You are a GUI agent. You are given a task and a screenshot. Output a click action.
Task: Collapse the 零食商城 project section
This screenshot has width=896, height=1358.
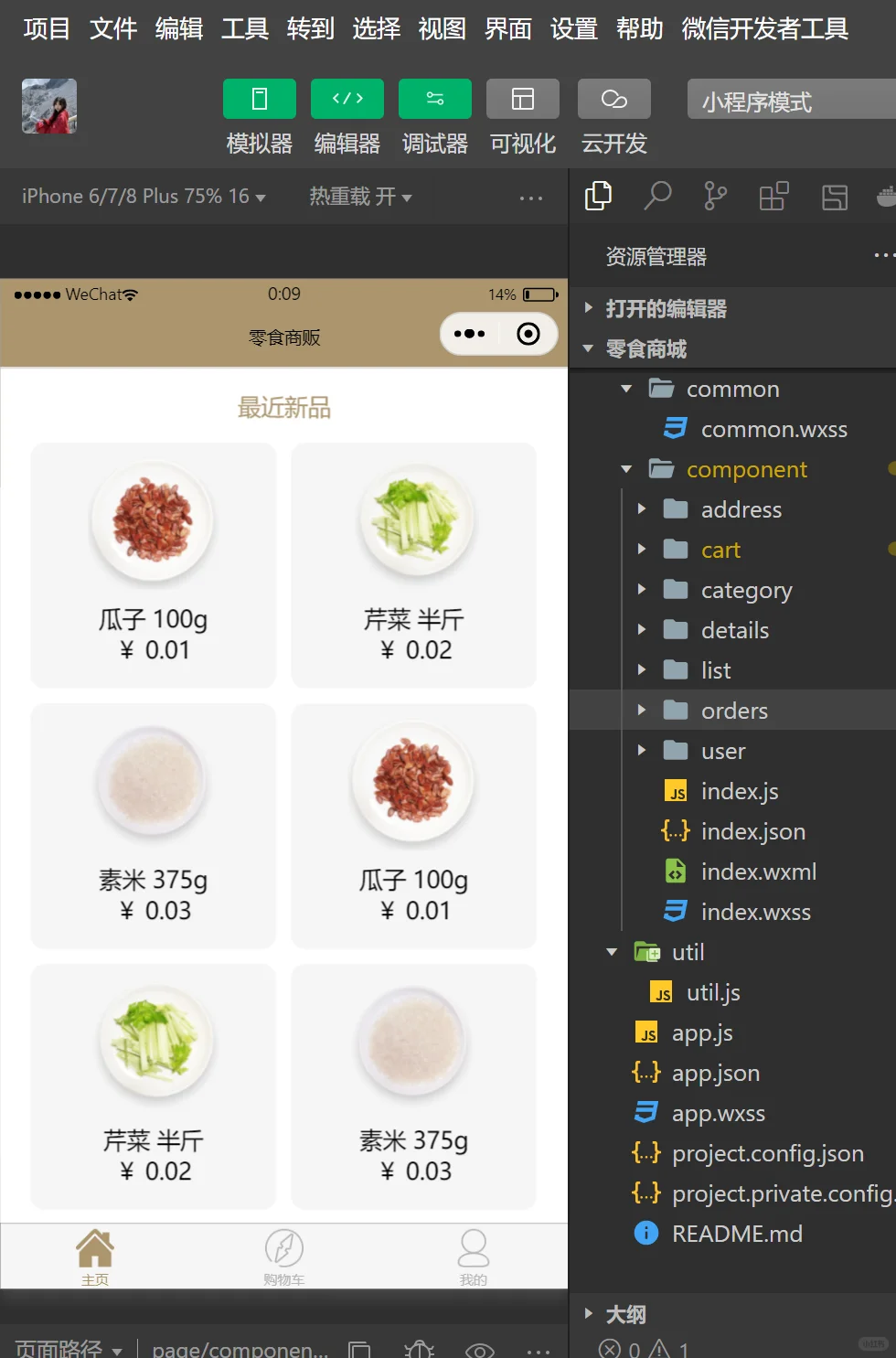click(732, 348)
